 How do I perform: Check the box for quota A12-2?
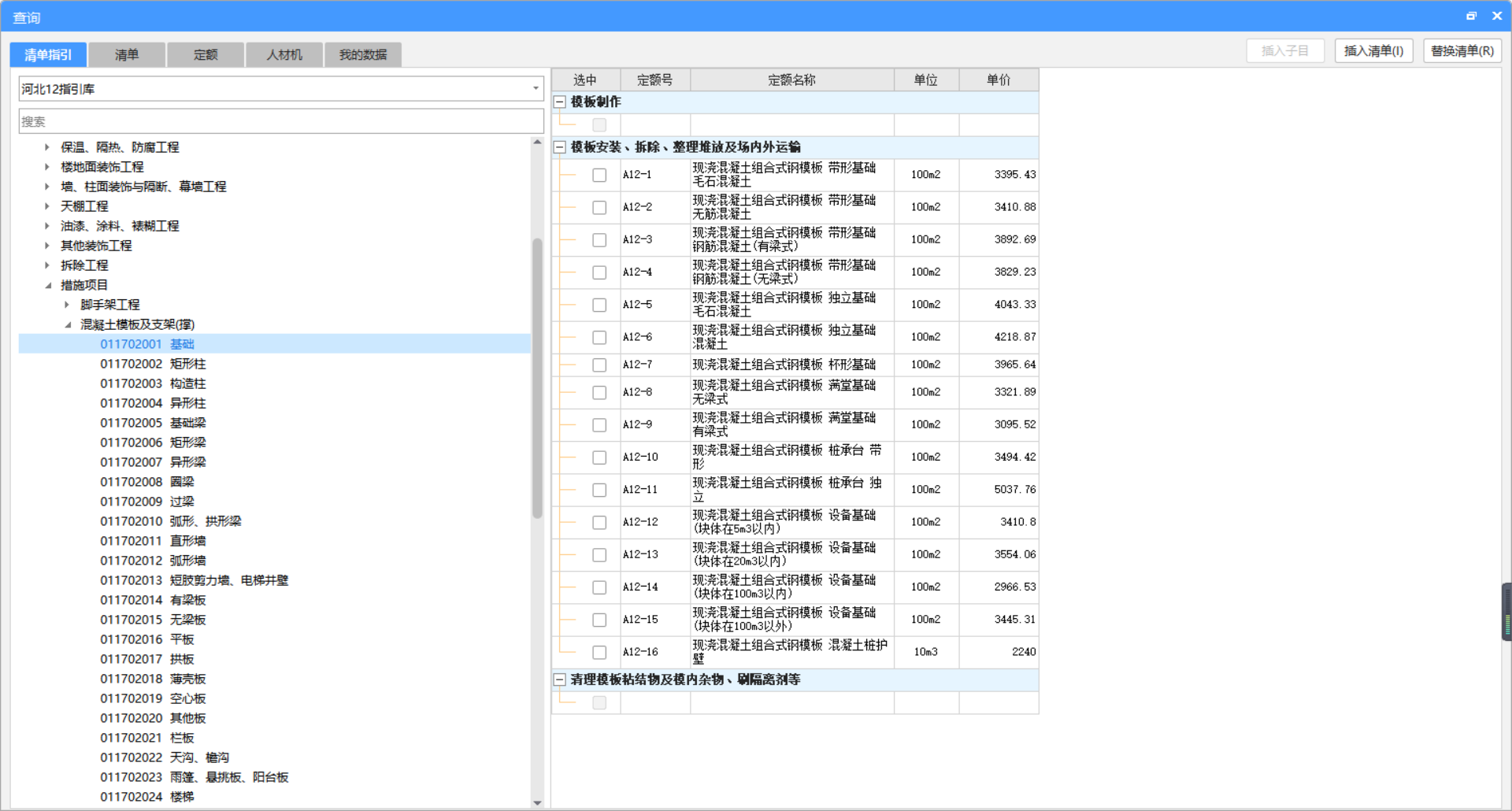coord(599,207)
